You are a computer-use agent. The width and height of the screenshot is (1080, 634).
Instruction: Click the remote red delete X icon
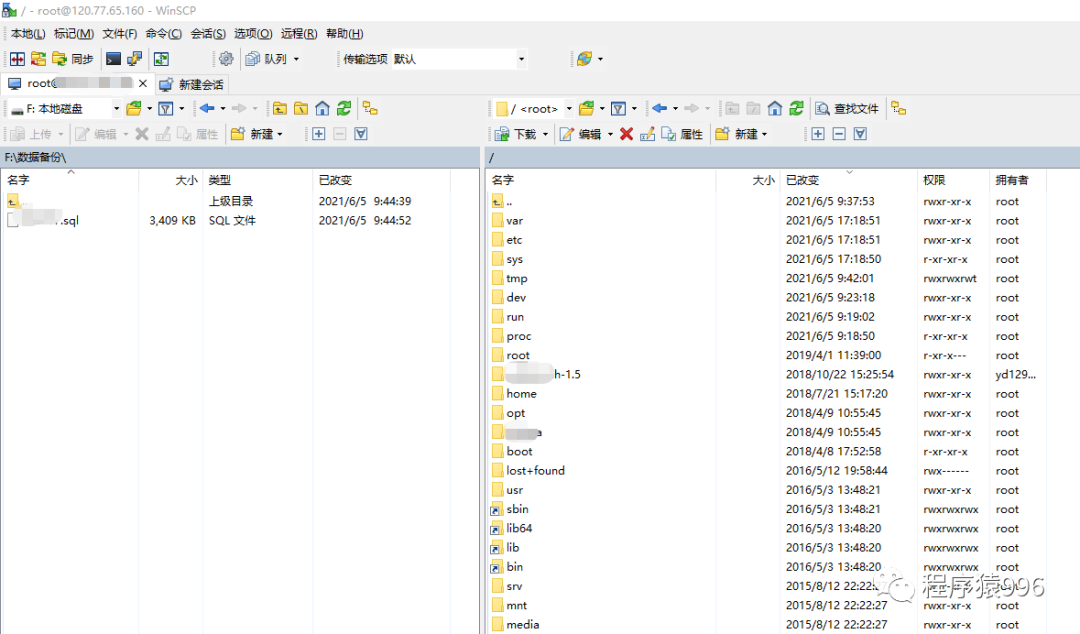click(626, 134)
